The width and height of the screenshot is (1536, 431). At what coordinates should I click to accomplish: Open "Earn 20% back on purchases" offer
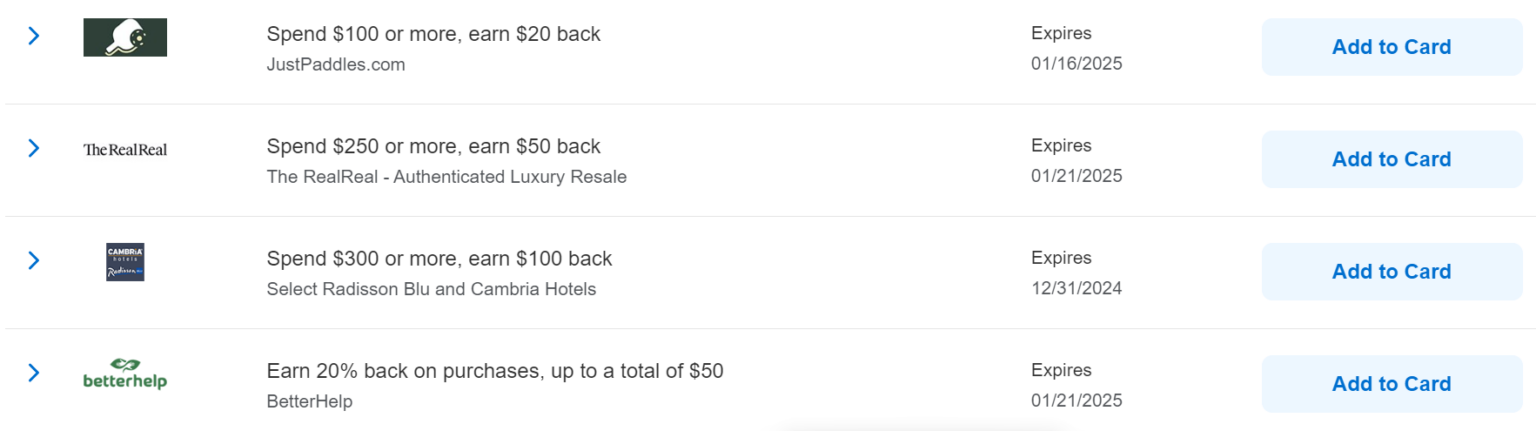tap(495, 371)
